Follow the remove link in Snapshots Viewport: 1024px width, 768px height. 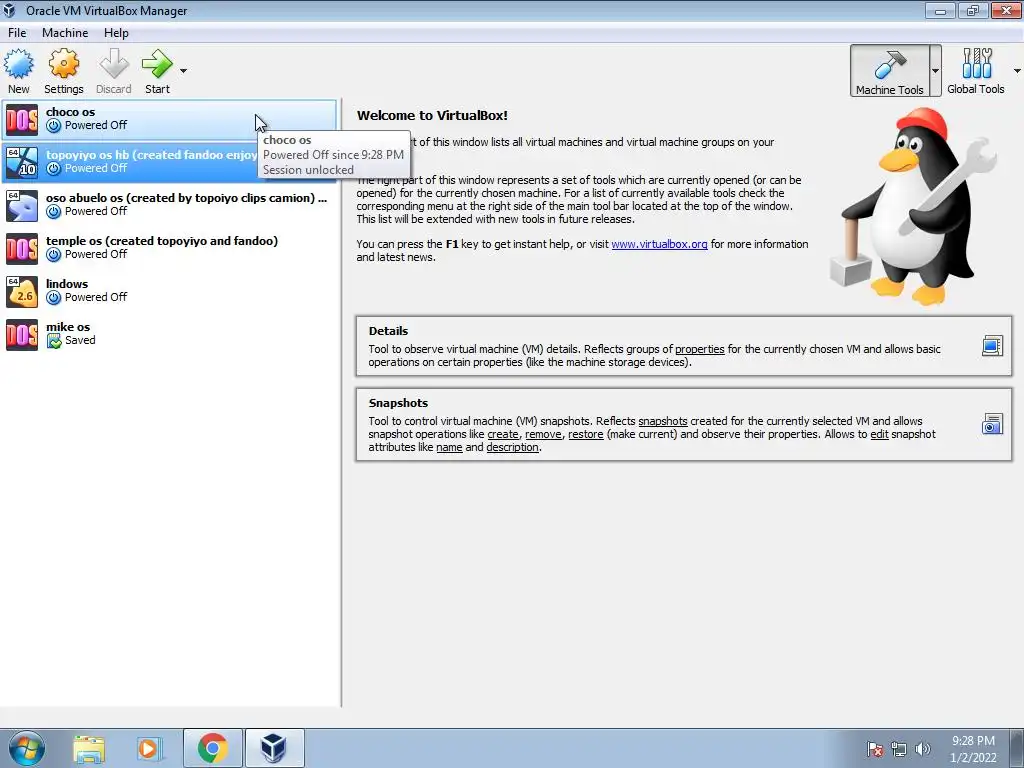point(543,434)
